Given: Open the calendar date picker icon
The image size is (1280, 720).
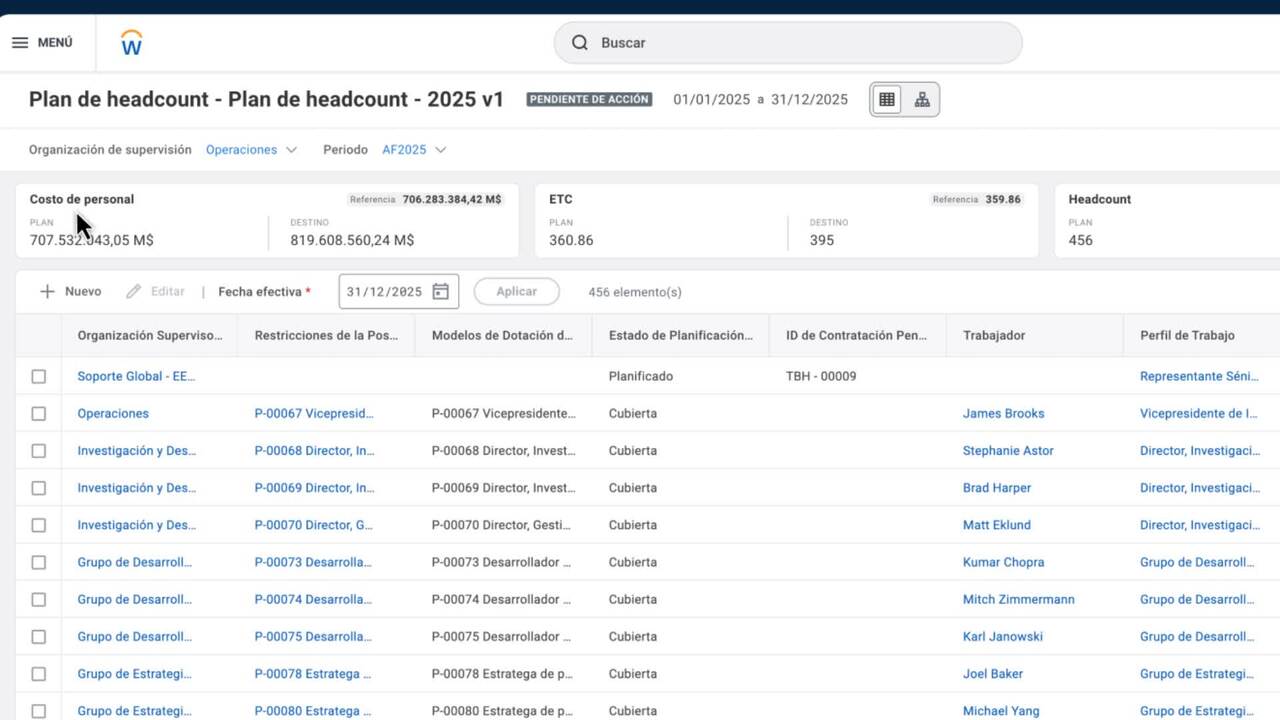Looking at the screenshot, I should 440,292.
